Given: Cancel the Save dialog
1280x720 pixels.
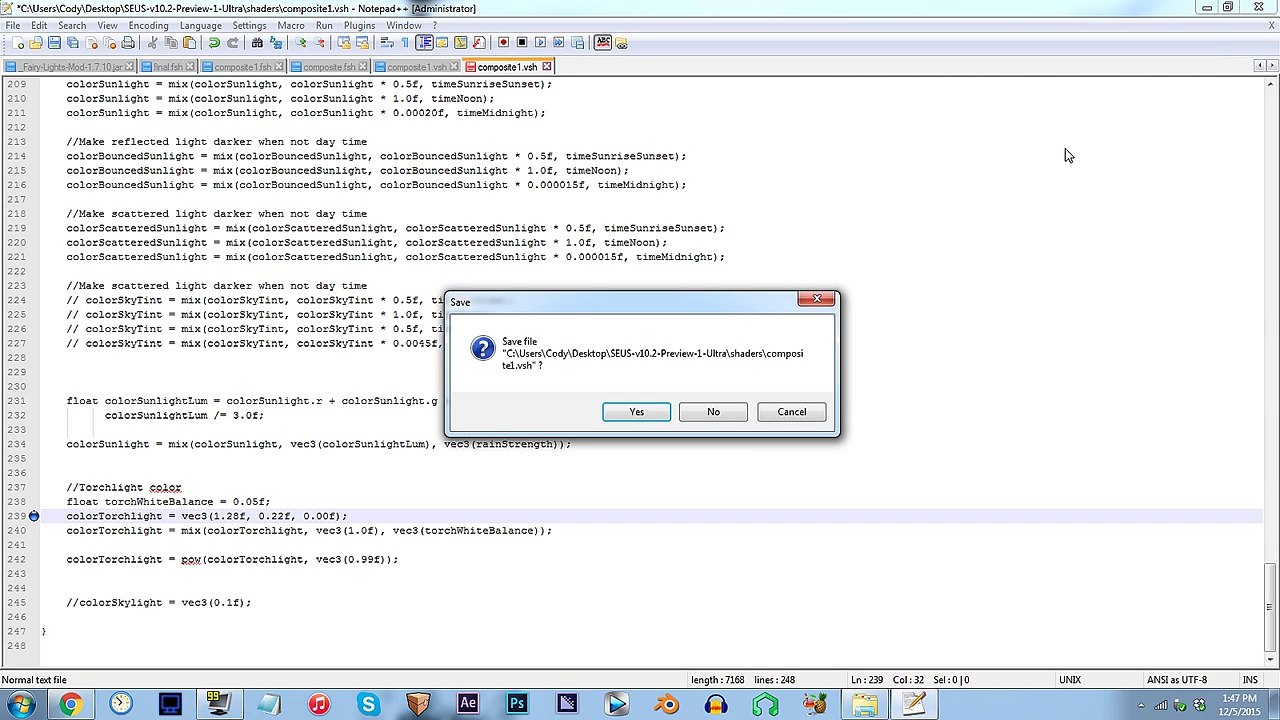Looking at the screenshot, I should (791, 412).
